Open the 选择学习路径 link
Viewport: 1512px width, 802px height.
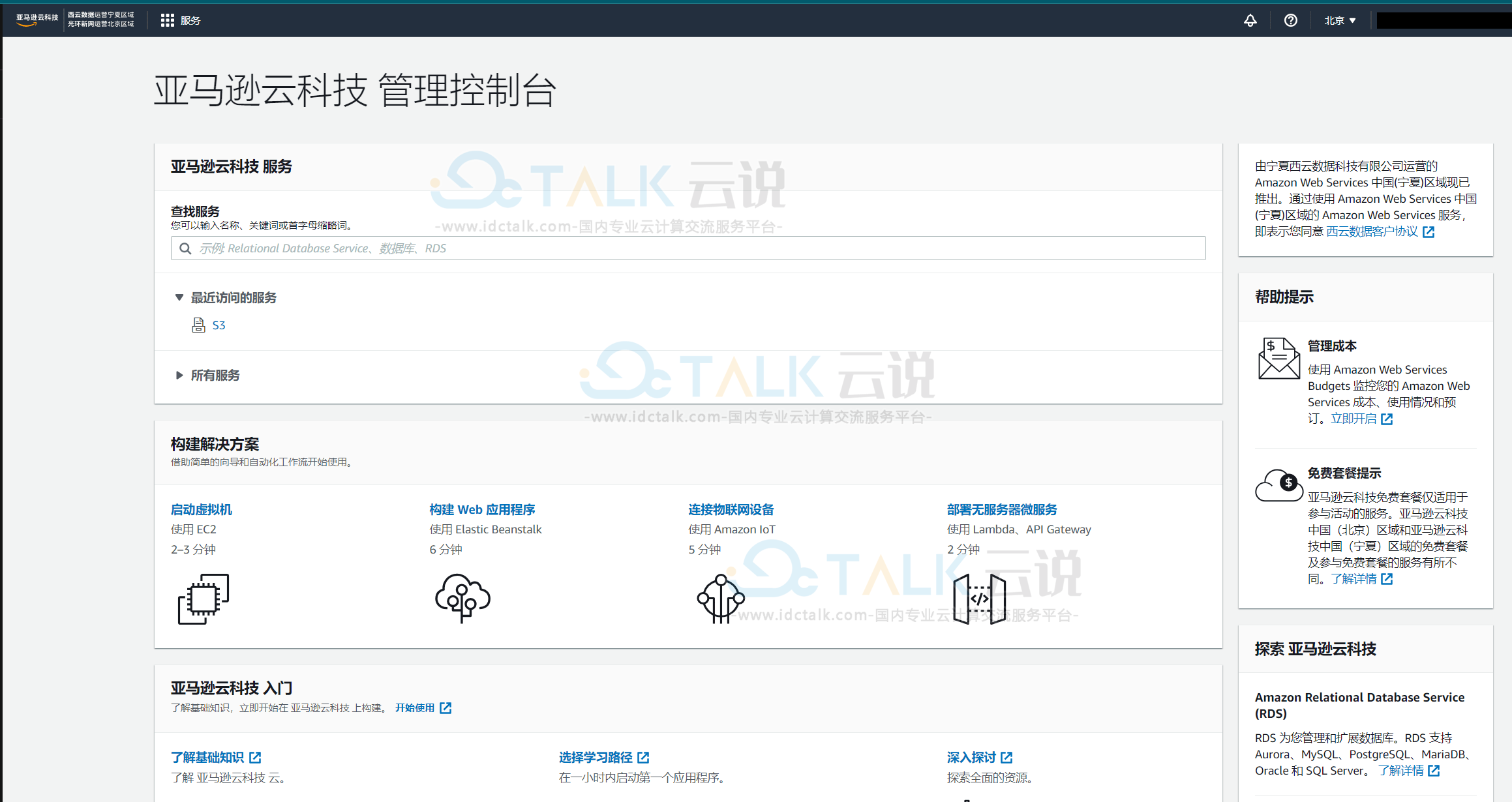pos(596,757)
